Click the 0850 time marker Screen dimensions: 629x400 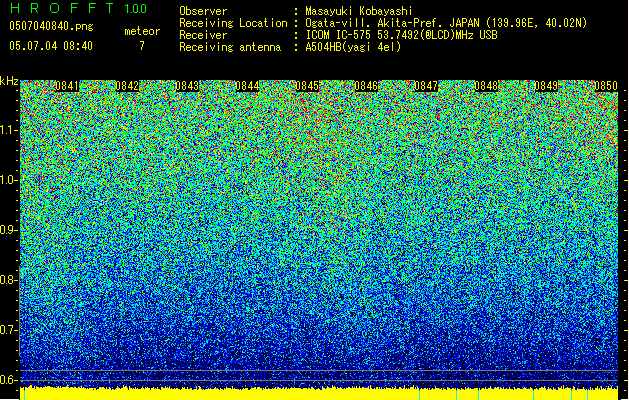(606, 86)
